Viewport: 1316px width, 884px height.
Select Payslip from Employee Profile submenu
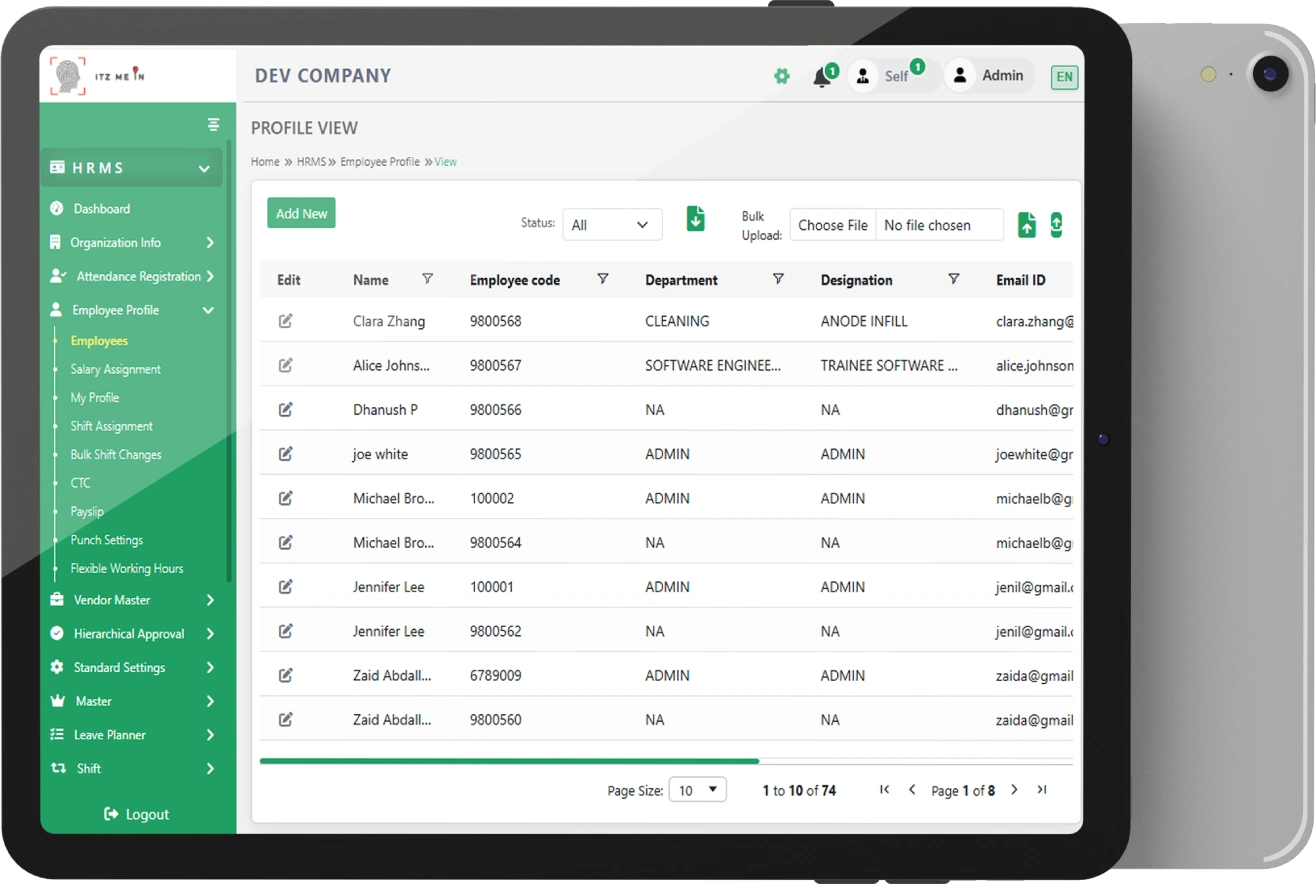tap(87, 511)
